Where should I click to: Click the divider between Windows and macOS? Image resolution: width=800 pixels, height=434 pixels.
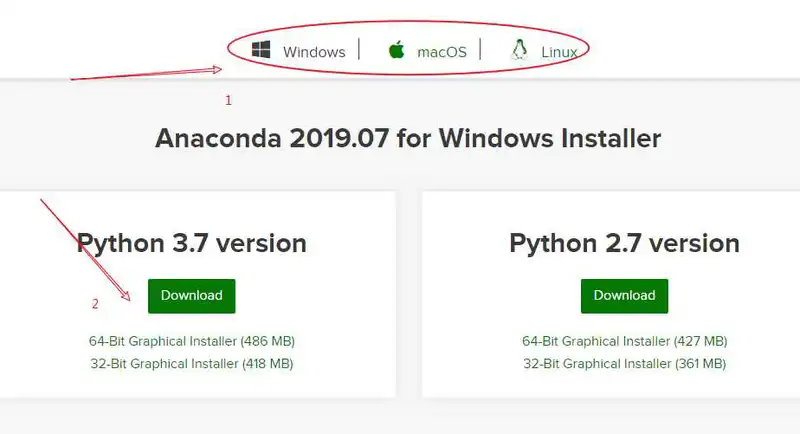(359, 49)
